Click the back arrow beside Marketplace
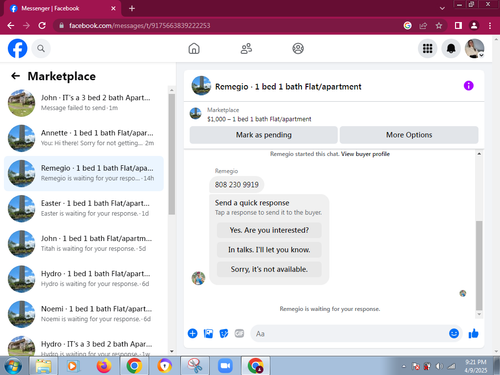Viewport: 500px width, 375px height. pyautogui.click(x=15, y=76)
